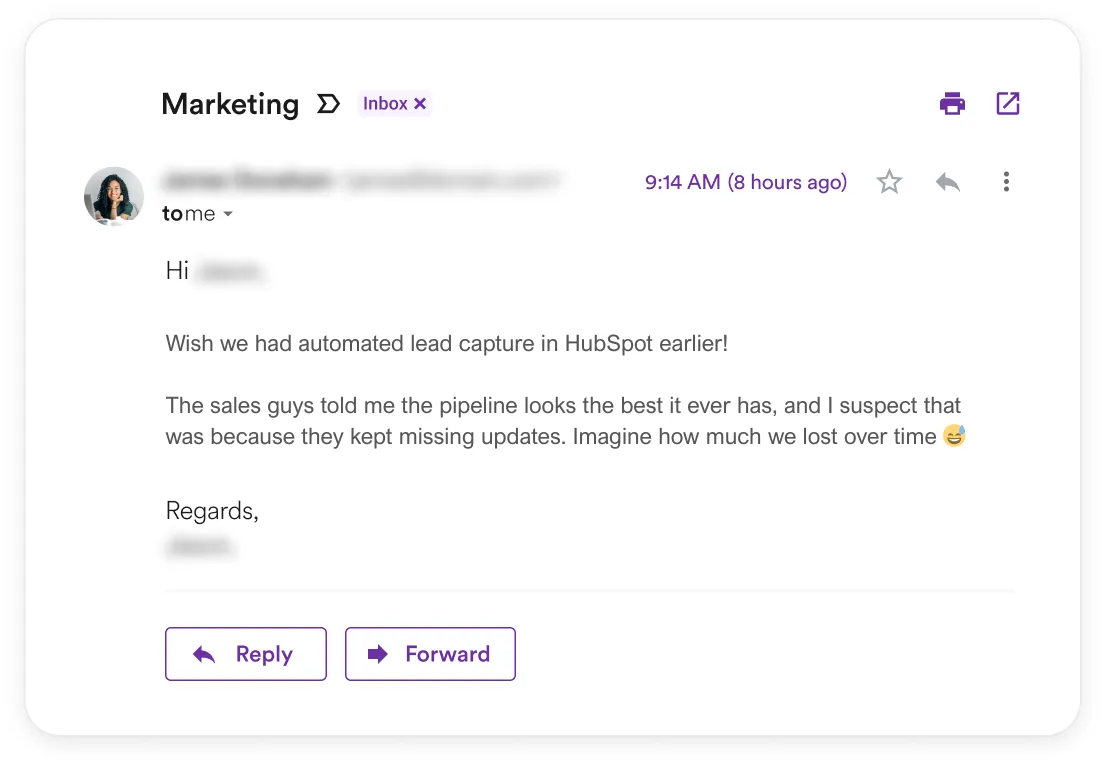Click the reply arrow icon beside the star
The image size is (1106, 767).
pyautogui.click(x=948, y=182)
